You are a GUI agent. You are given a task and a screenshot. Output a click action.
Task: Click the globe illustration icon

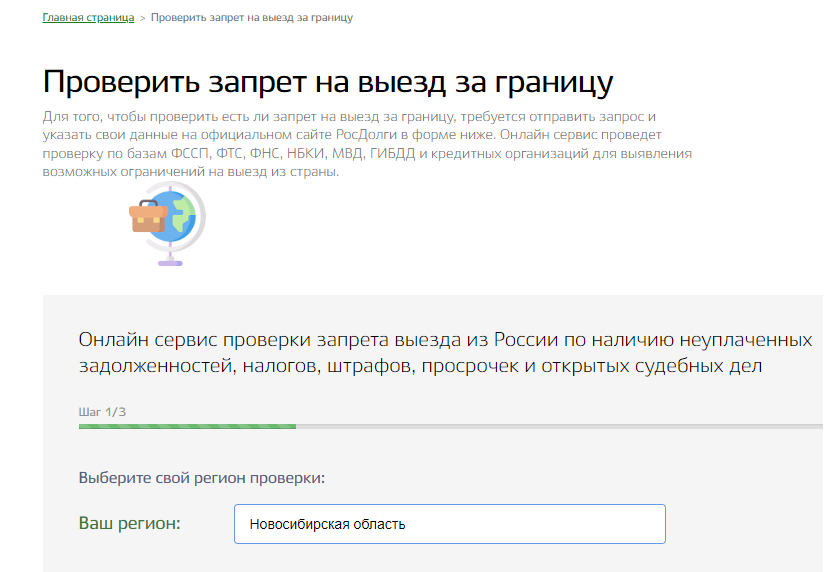tap(170, 222)
